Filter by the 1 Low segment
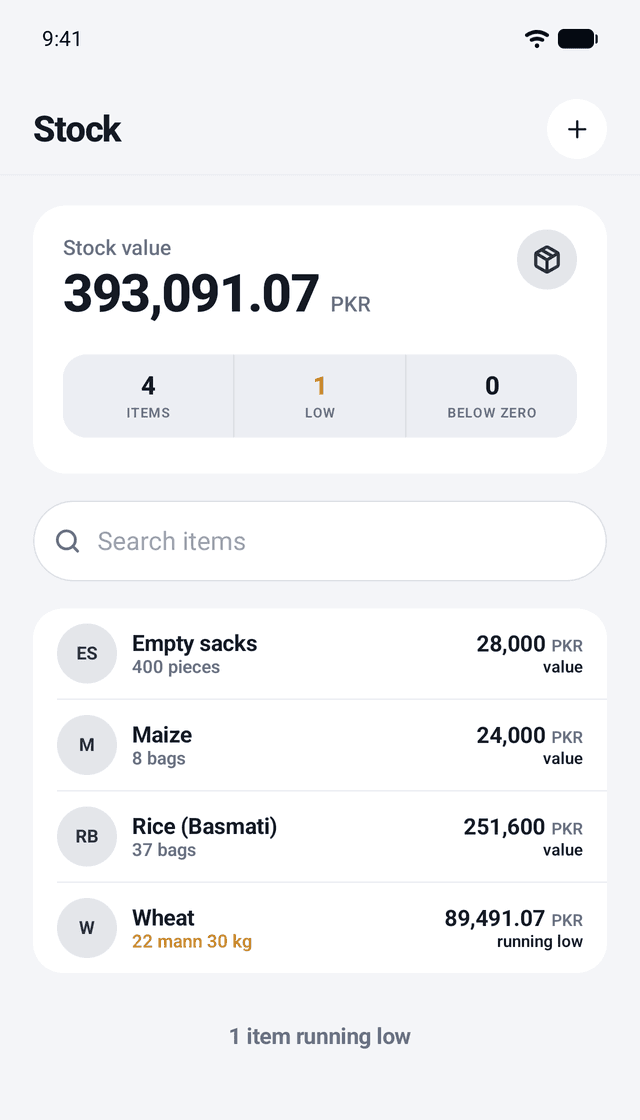The width and height of the screenshot is (640, 1120). pyautogui.click(x=320, y=396)
